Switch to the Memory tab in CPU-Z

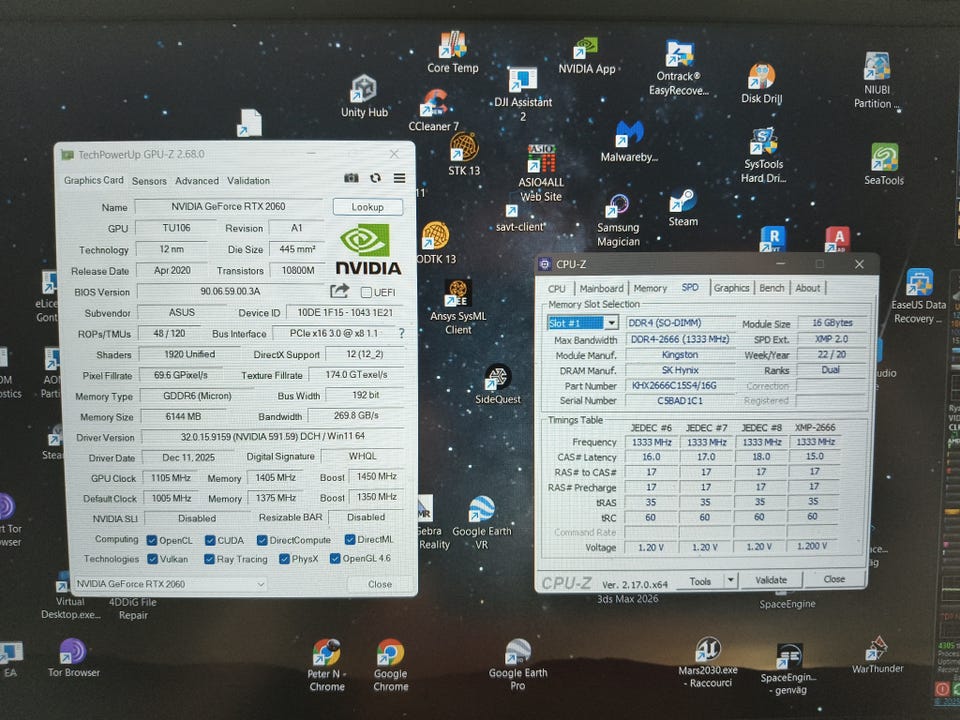[x=650, y=288]
